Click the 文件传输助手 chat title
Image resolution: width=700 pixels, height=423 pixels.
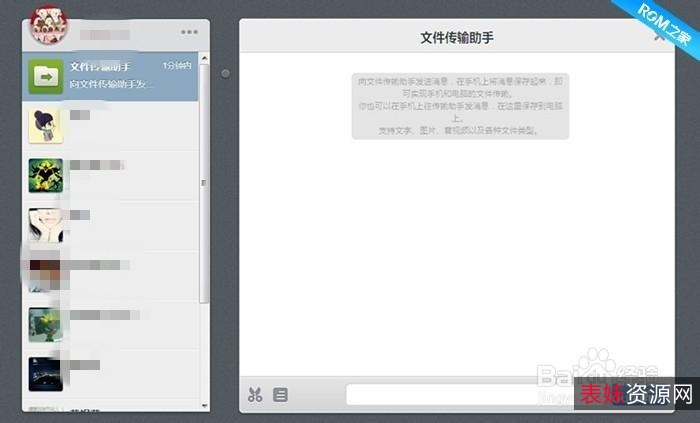(457, 37)
